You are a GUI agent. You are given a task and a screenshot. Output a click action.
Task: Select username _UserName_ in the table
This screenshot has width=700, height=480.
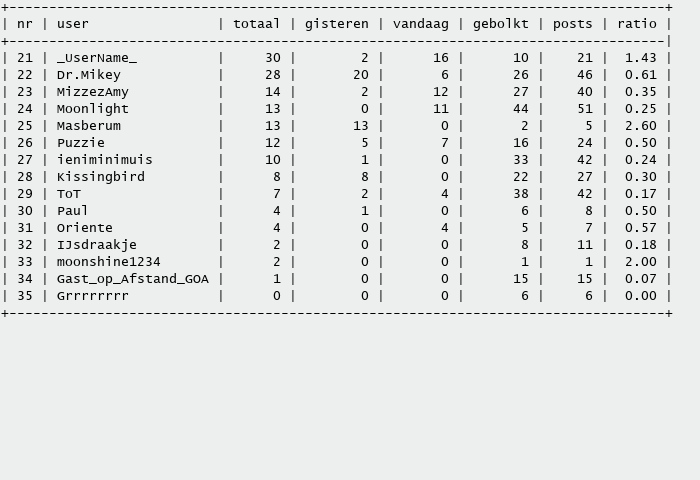pyautogui.click(x=96, y=58)
